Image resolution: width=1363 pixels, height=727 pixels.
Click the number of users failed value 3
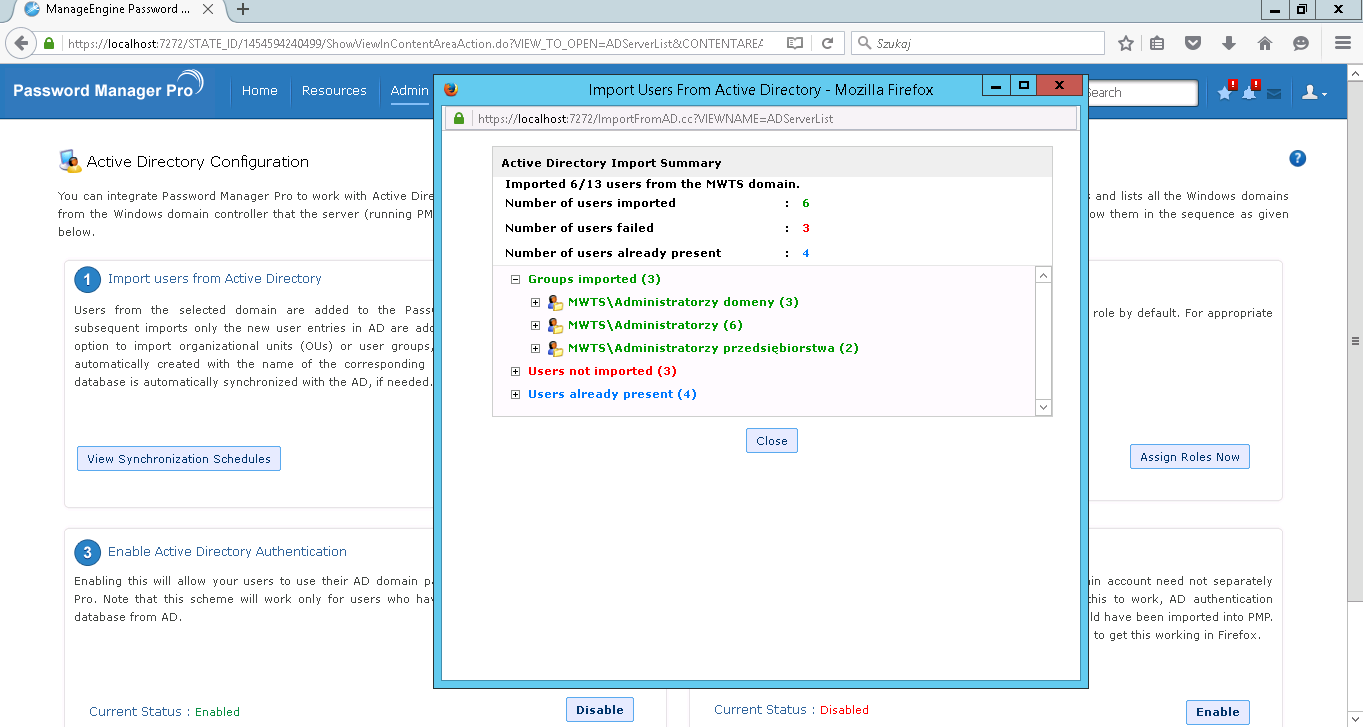[x=805, y=228]
